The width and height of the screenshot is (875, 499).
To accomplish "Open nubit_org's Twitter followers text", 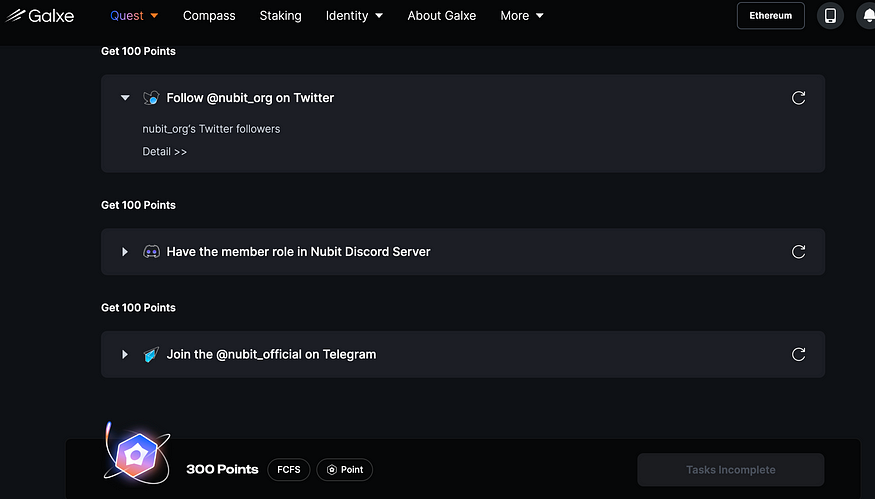I will pyautogui.click(x=211, y=129).
